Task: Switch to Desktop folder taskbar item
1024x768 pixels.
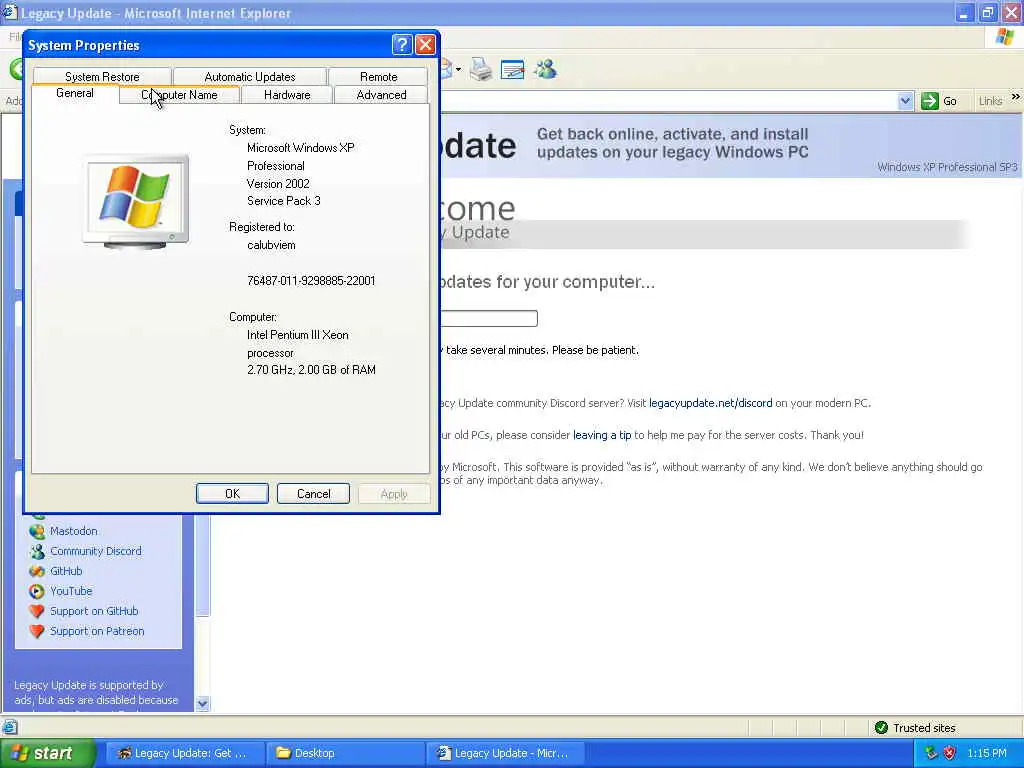Action: click(343, 753)
